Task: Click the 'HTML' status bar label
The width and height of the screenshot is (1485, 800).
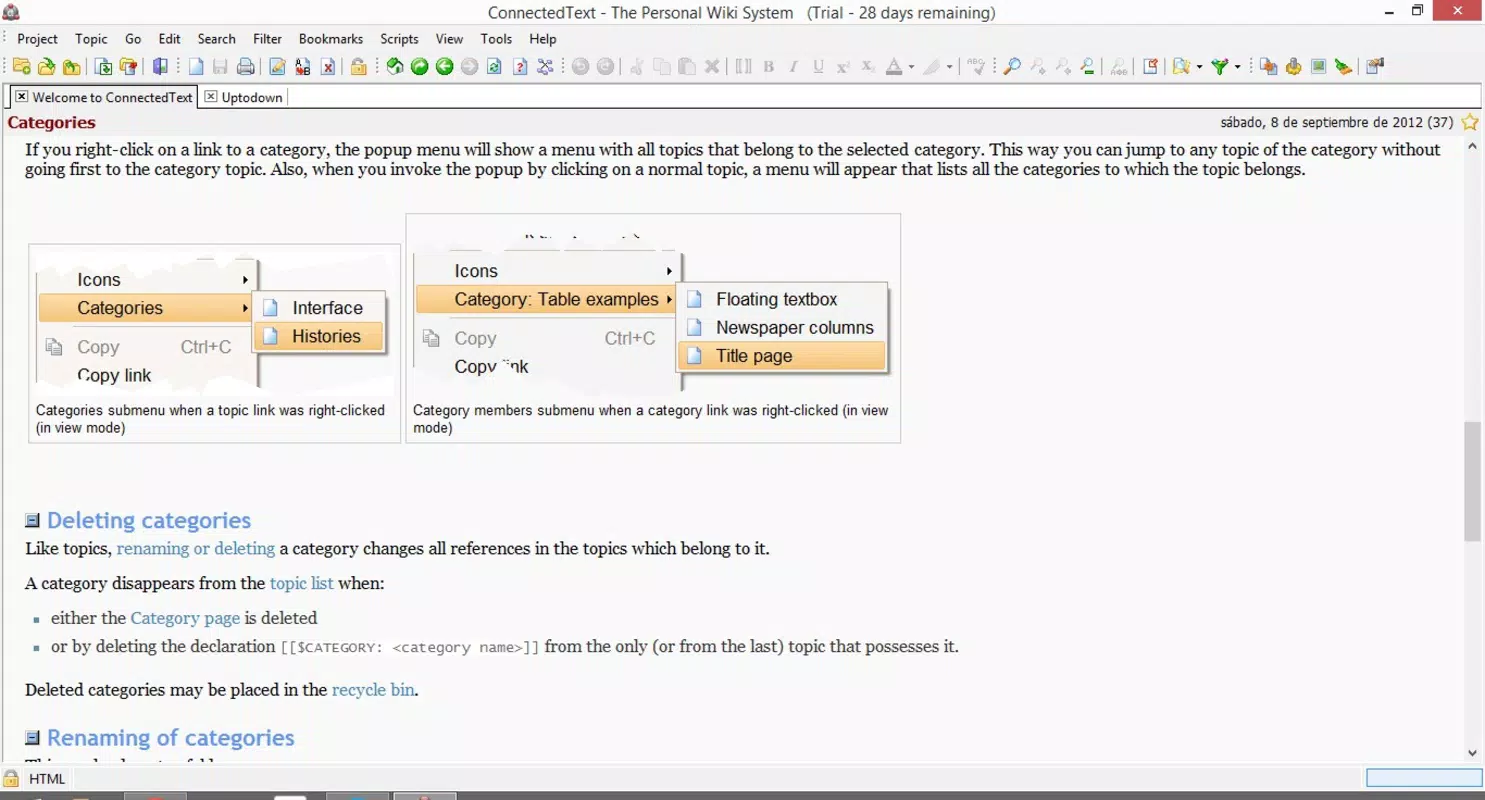Action: click(x=47, y=779)
